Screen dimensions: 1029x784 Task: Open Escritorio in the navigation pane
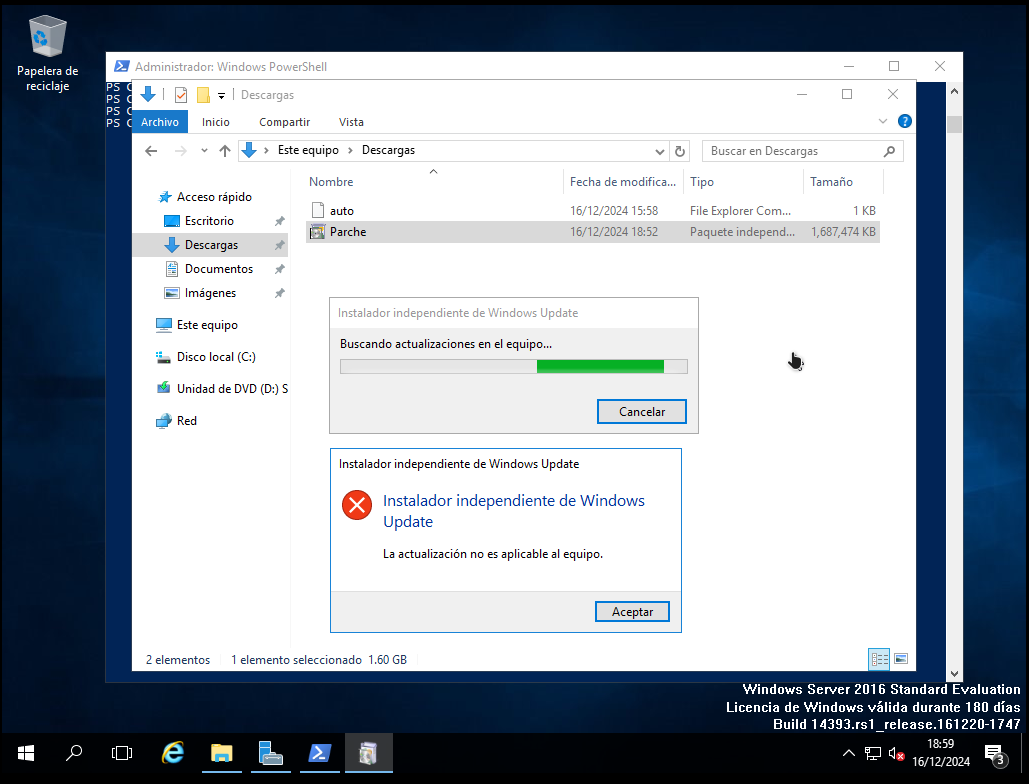[209, 221]
